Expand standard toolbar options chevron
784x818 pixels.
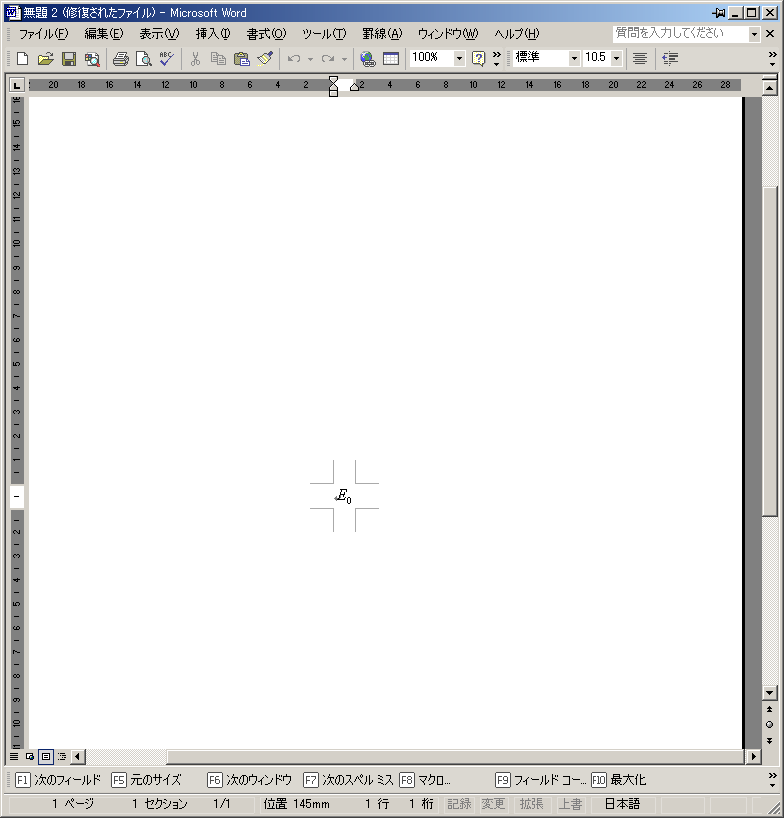[x=497, y=58]
